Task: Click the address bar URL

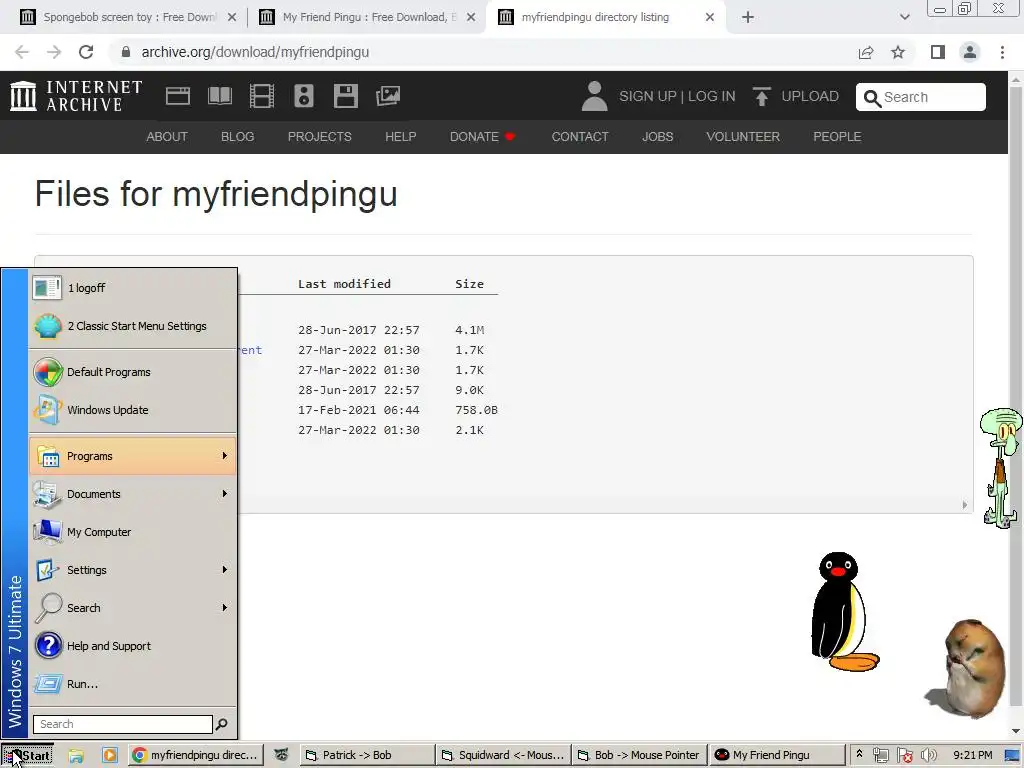Action: pos(255,52)
